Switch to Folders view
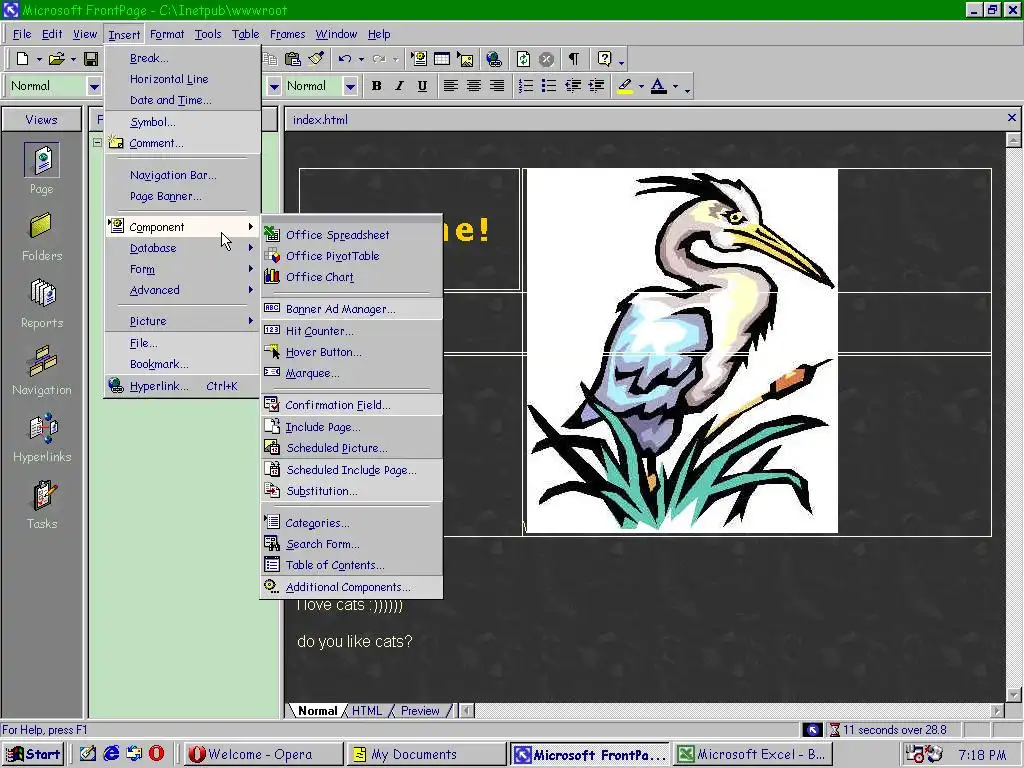Screen dimensions: 1024x768 42,236
